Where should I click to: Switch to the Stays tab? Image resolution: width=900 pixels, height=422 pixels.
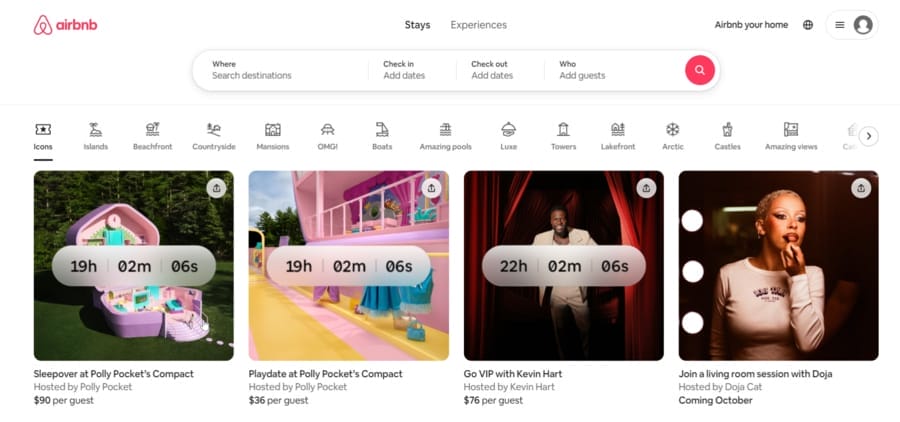coord(417,25)
